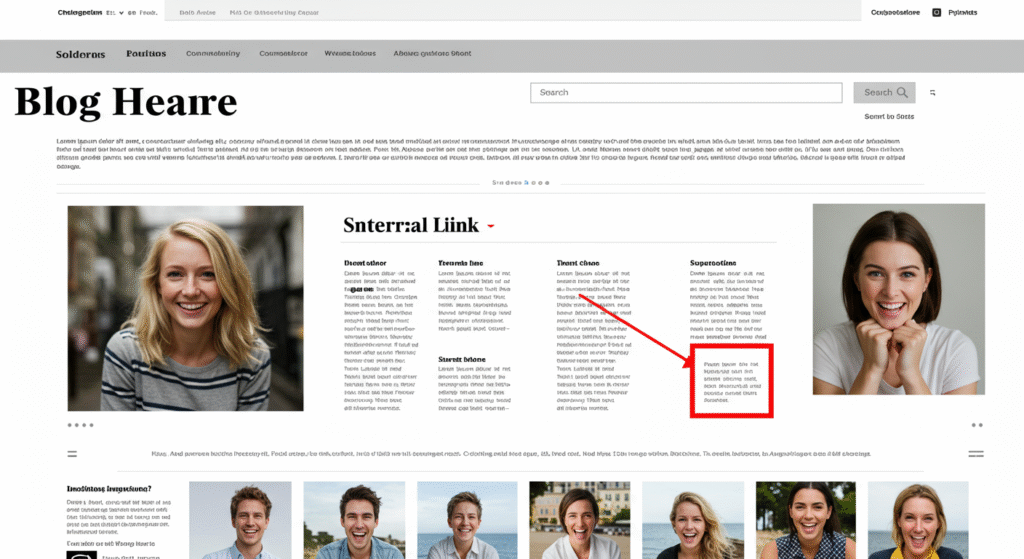Click the four dots below the blonde woman photo

(x=80, y=425)
